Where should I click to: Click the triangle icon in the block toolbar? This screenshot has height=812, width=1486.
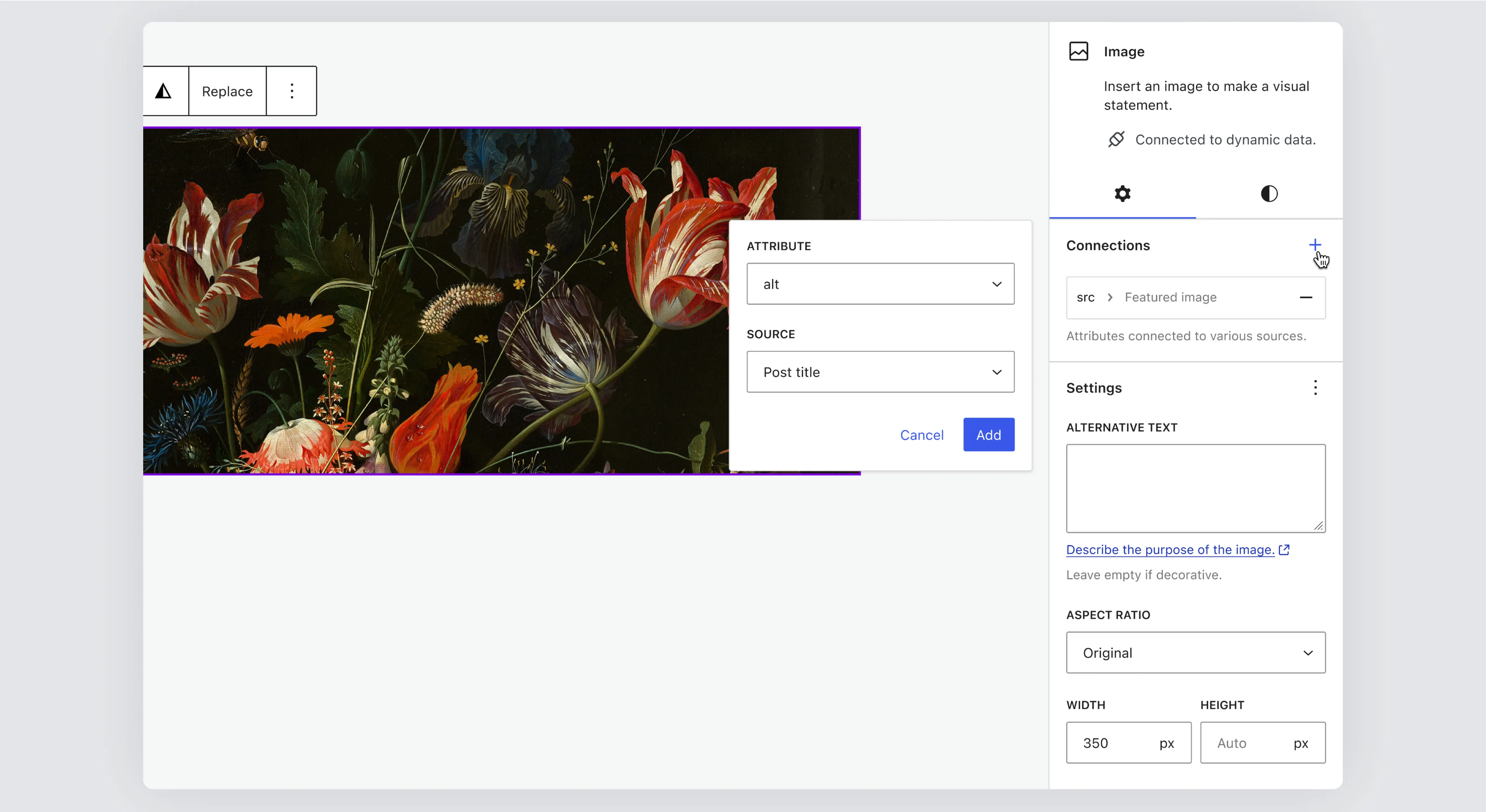(163, 91)
